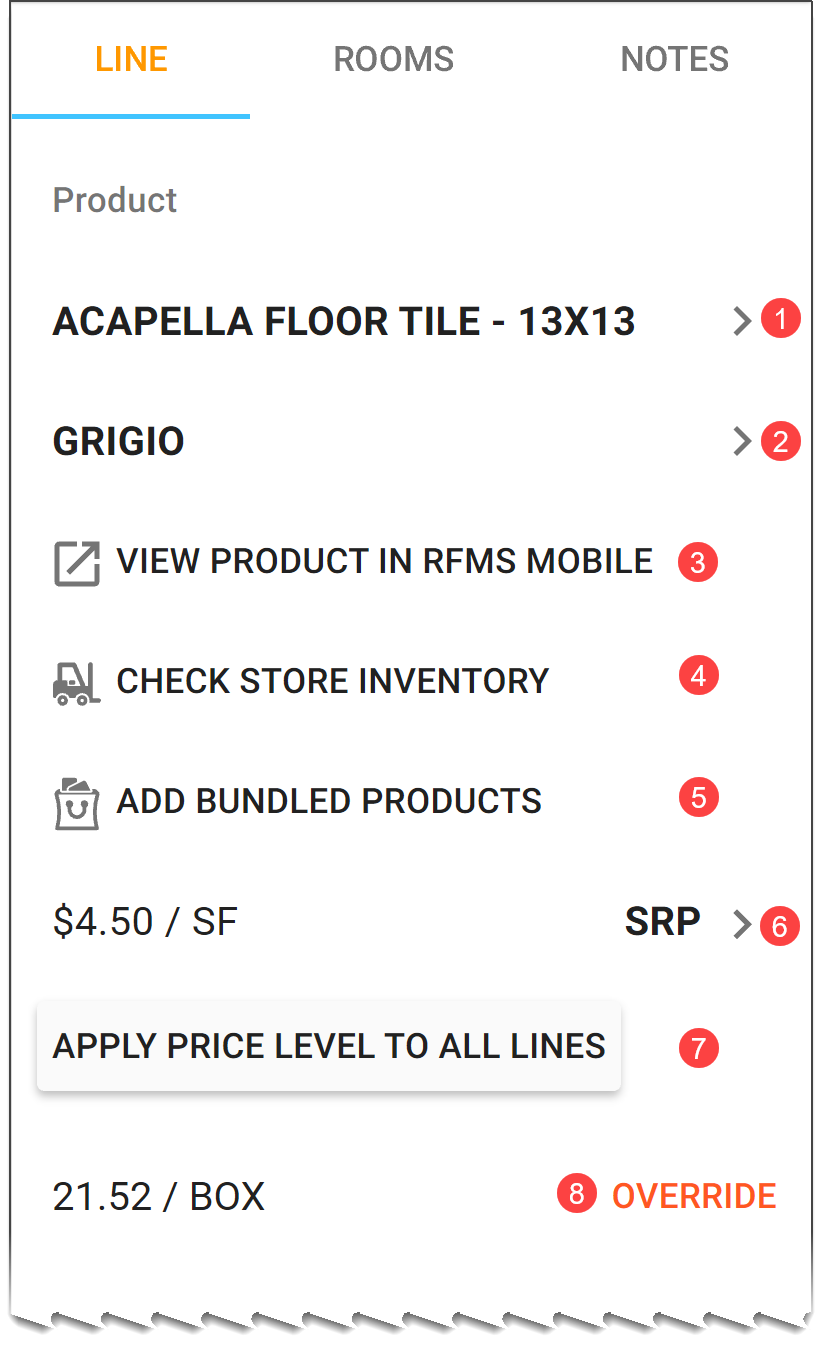This screenshot has width=823, height=1350.
Task: Choose the Check Store Inventory label
Action: (x=332, y=682)
